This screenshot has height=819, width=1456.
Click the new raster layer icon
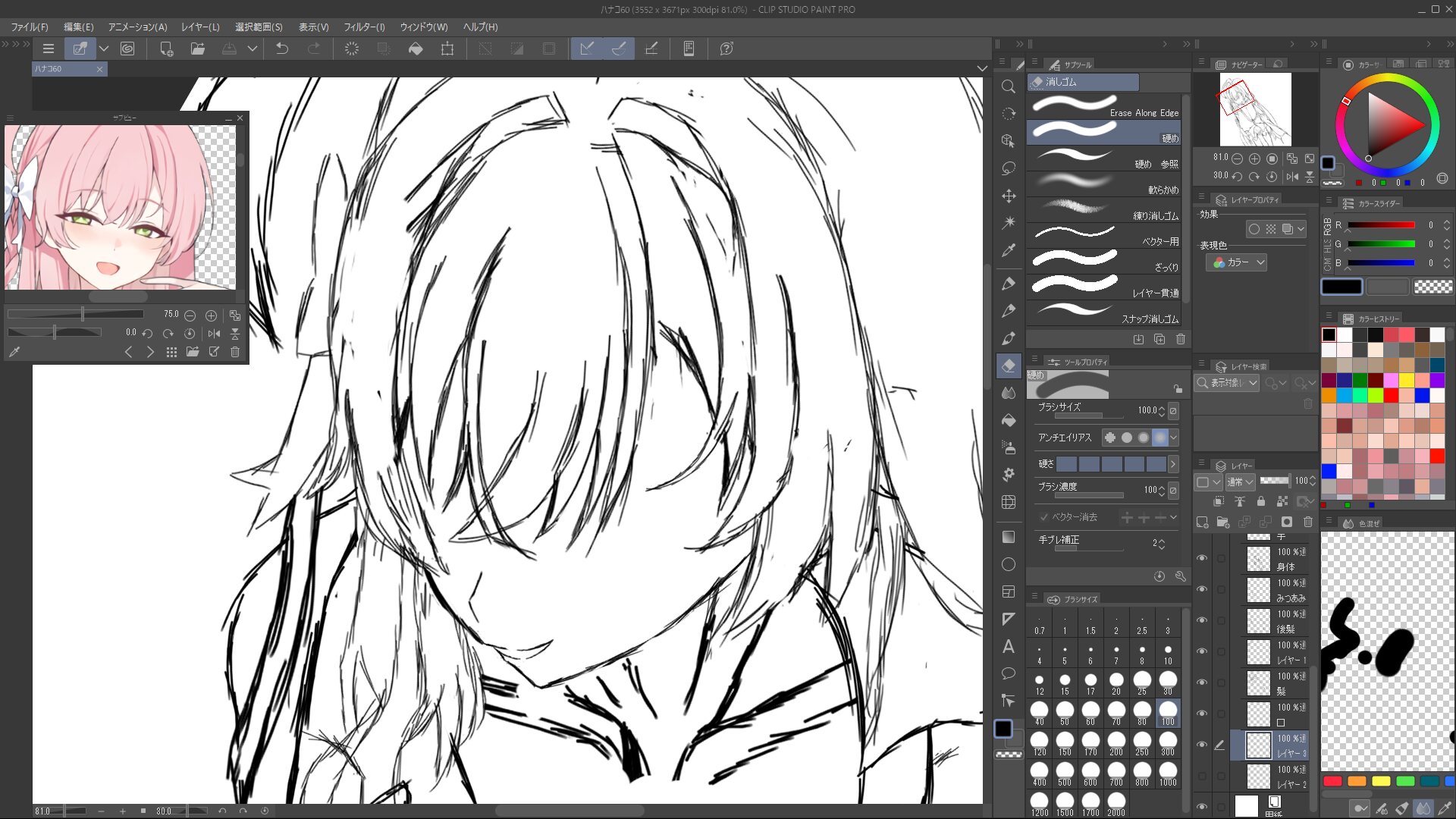1203,522
